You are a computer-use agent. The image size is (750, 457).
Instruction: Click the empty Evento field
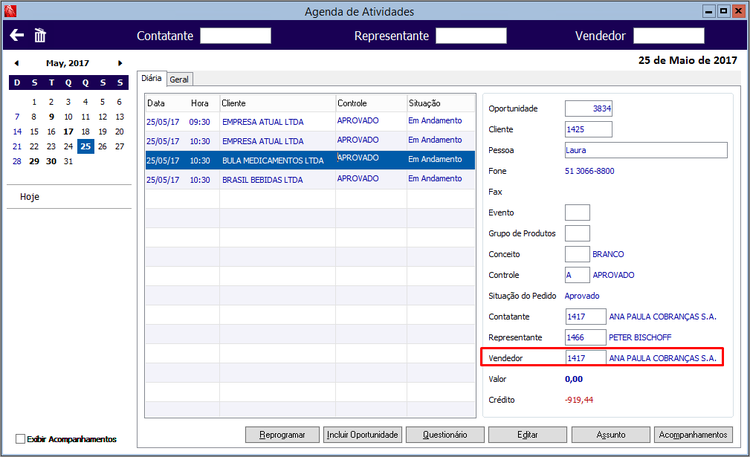(x=577, y=212)
